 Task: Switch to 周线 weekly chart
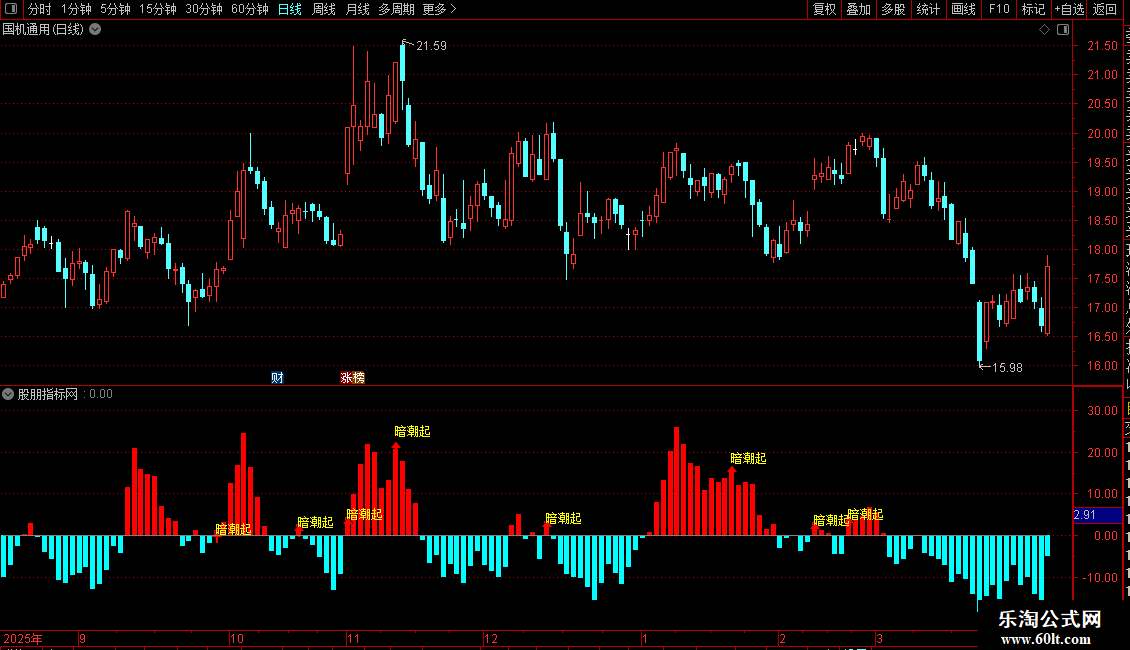click(x=324, y=9)
